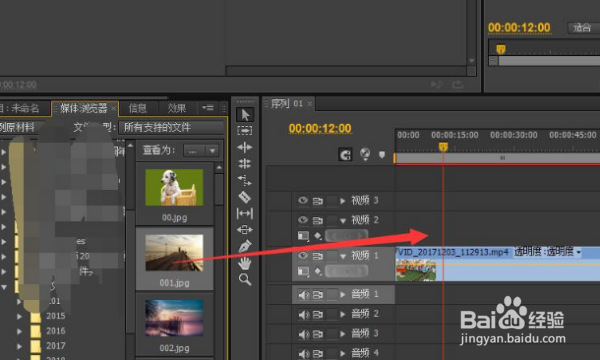Show keyframes option on the 视频 2 track
The width and height of the screenshot is (600, 360).
tap(318, 236)
